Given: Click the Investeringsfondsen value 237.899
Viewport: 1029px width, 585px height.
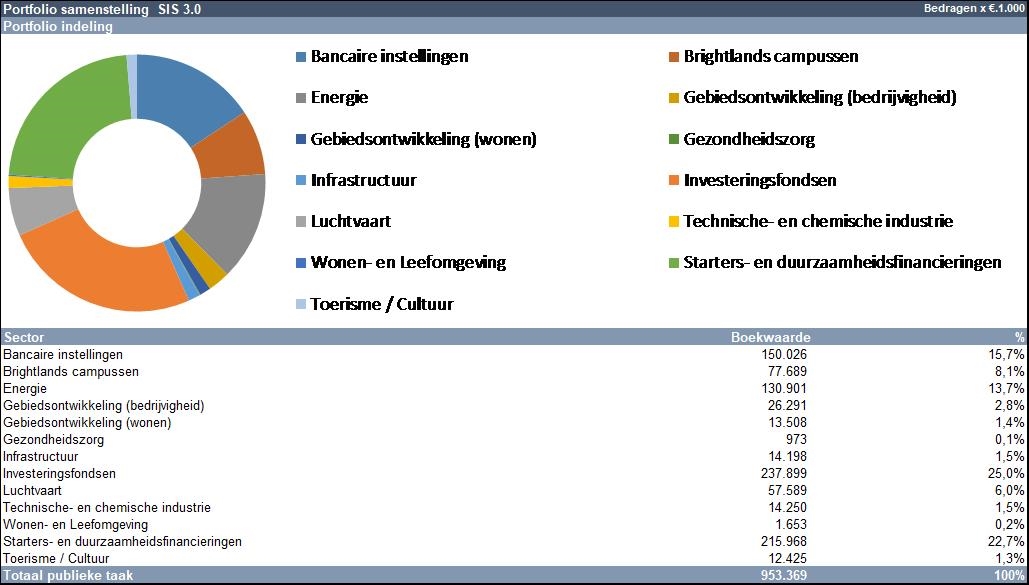Looking at the screenshot, I should tap(783, 474).
